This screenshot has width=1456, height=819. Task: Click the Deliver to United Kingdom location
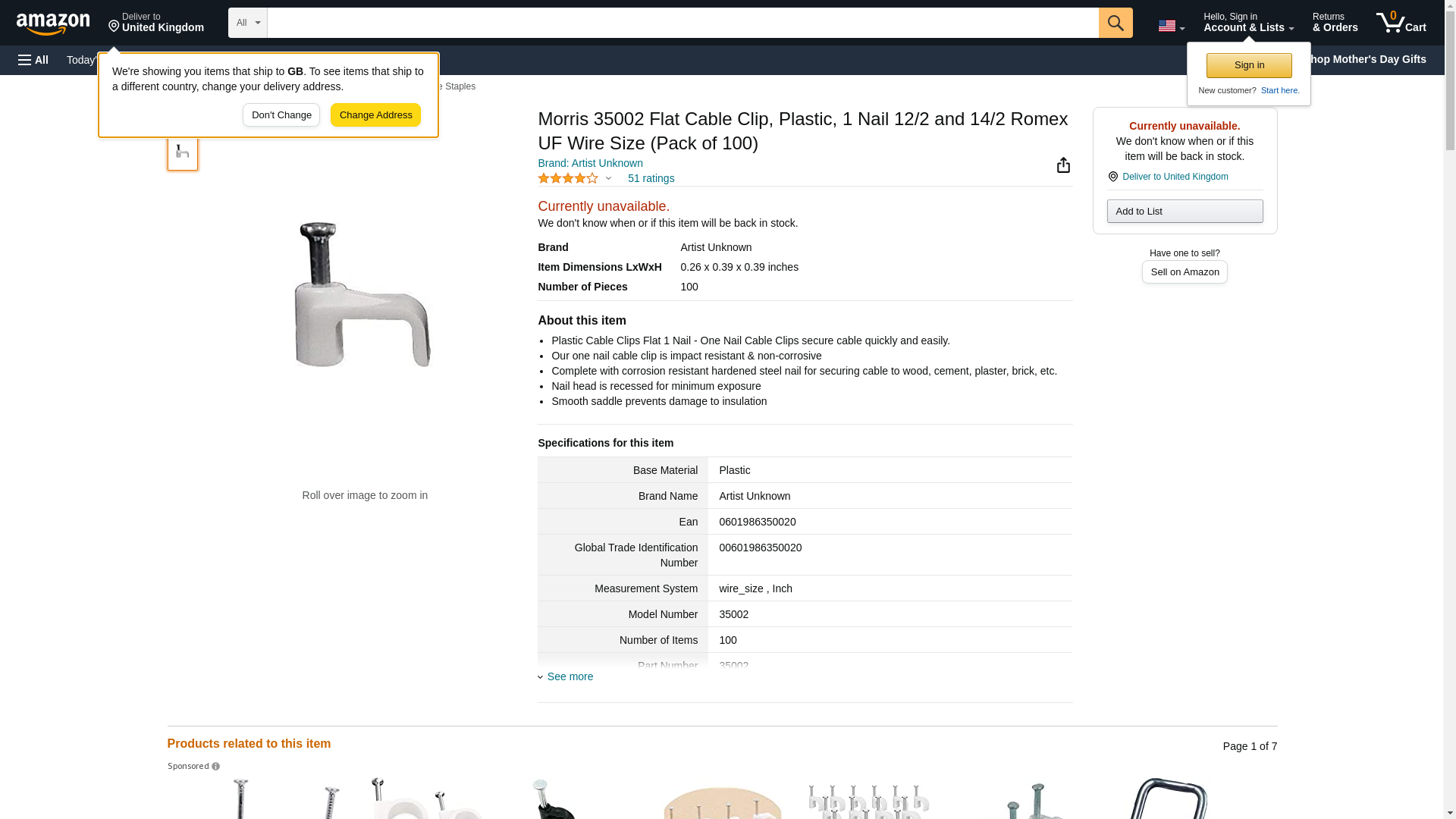click(x=156, y=23)
